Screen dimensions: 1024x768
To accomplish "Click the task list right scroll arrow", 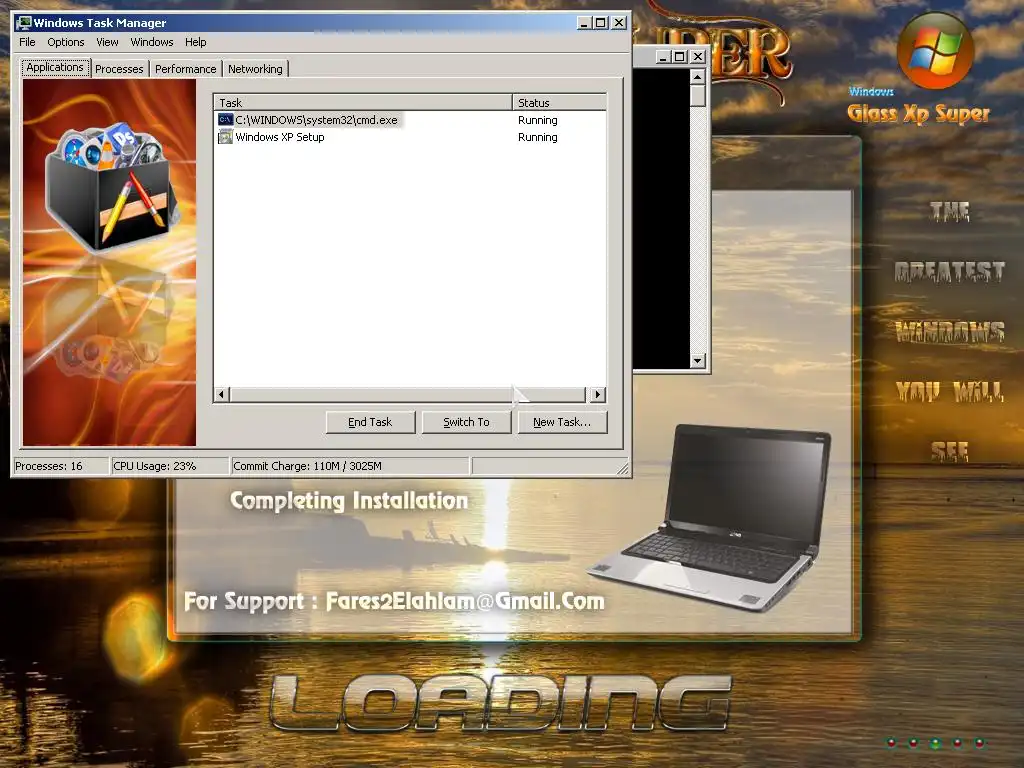I will pos(598,394).
